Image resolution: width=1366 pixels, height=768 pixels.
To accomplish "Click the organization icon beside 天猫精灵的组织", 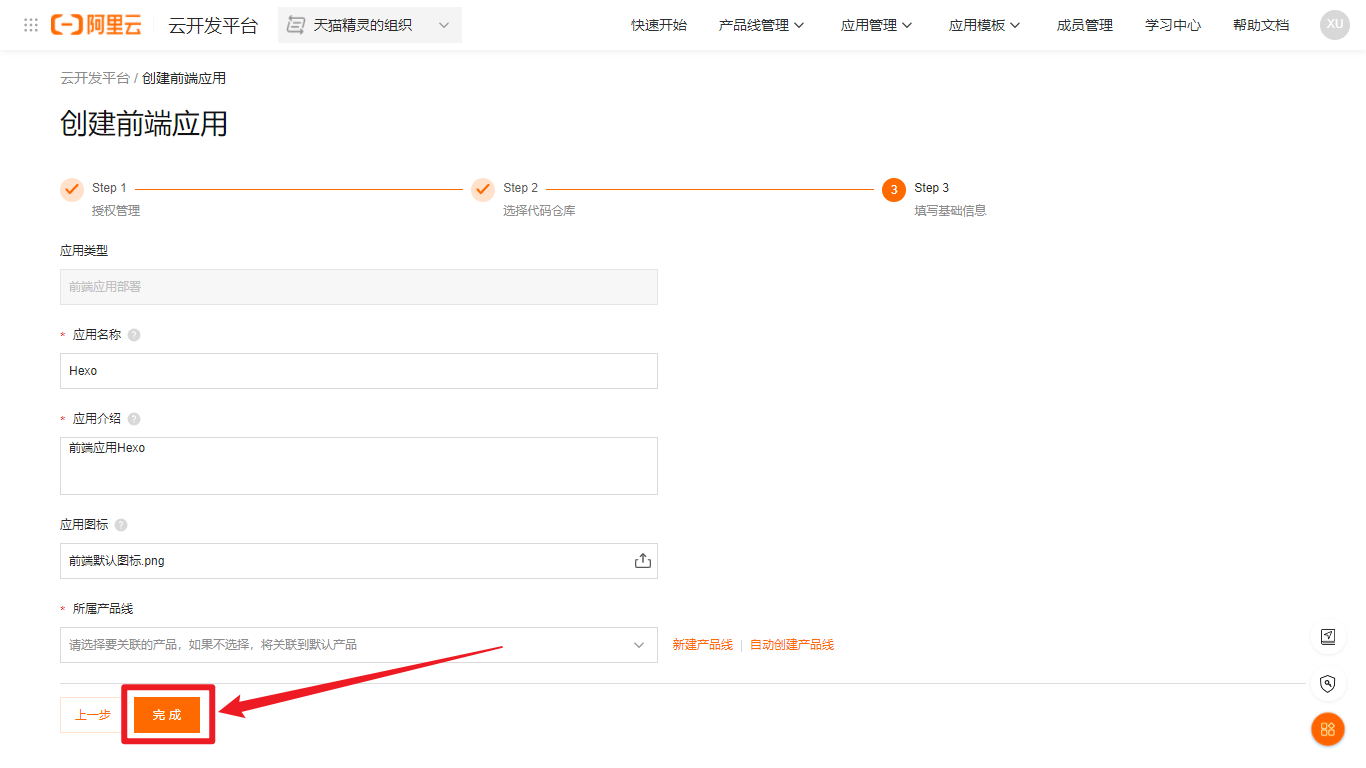I will (x=296, y=25).
